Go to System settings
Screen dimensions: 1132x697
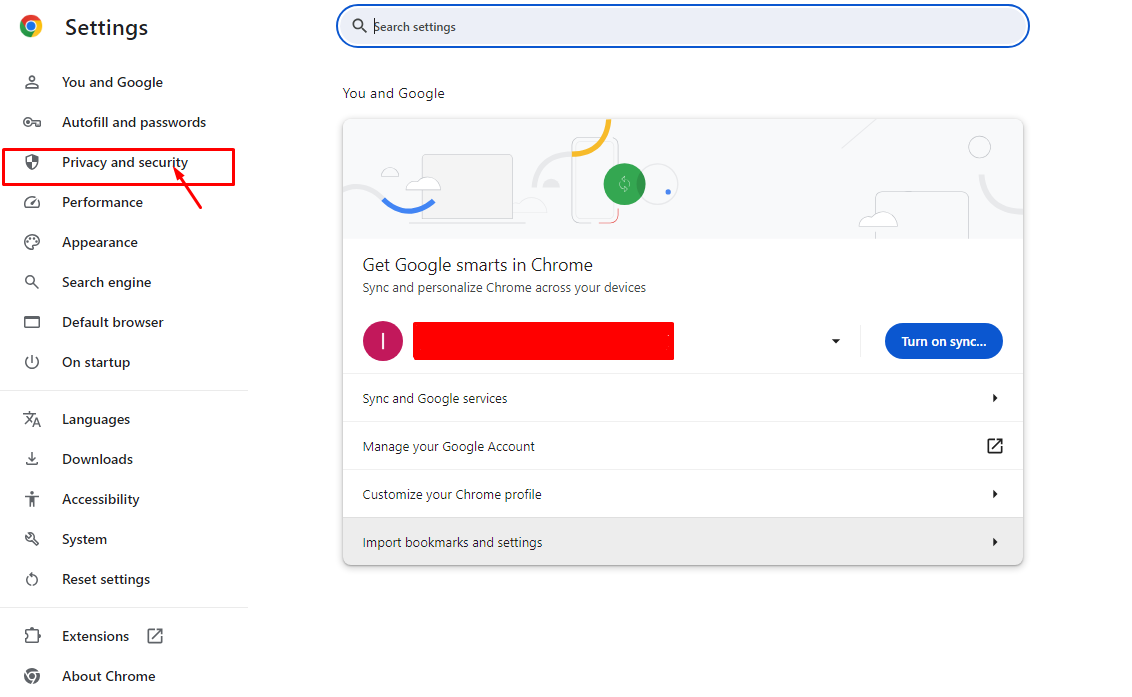[84, 539]
